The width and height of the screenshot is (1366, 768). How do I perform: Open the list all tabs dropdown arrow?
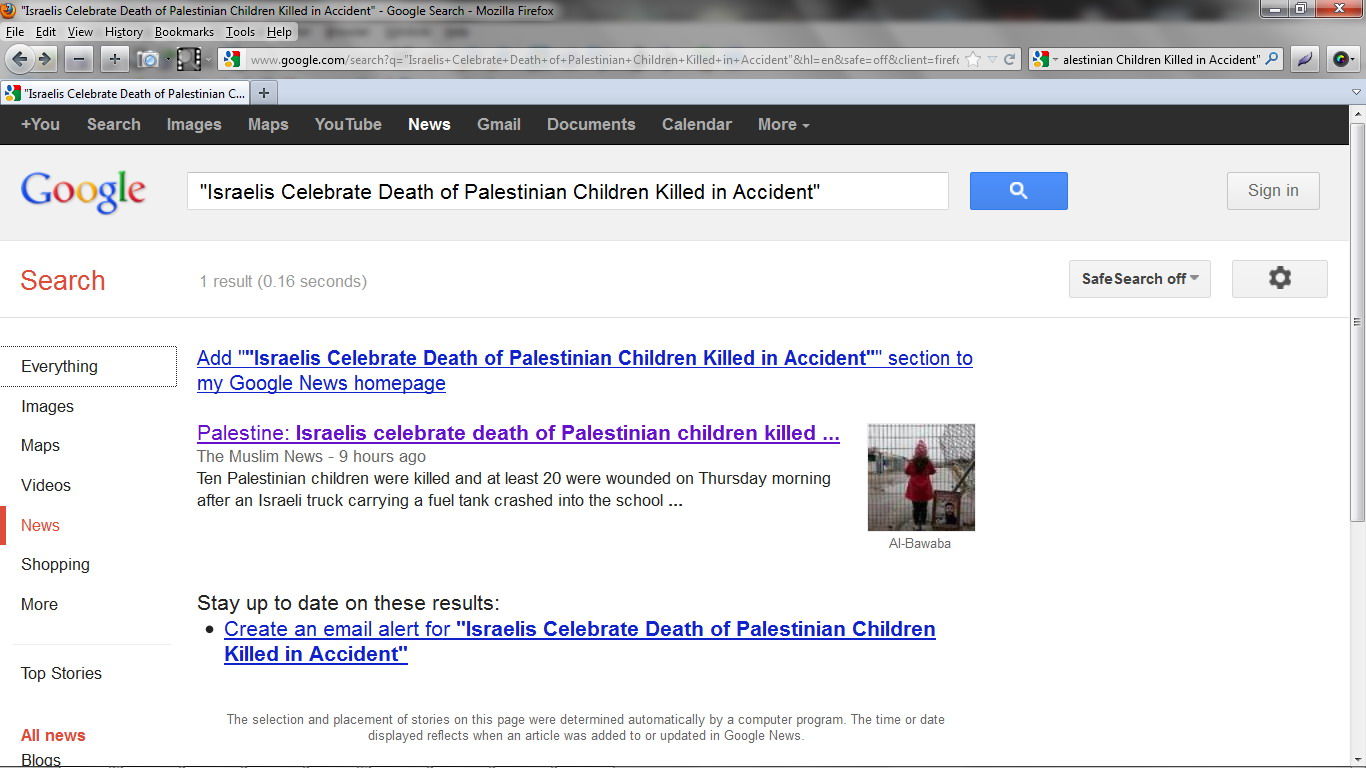click(x=1357, y=93)
